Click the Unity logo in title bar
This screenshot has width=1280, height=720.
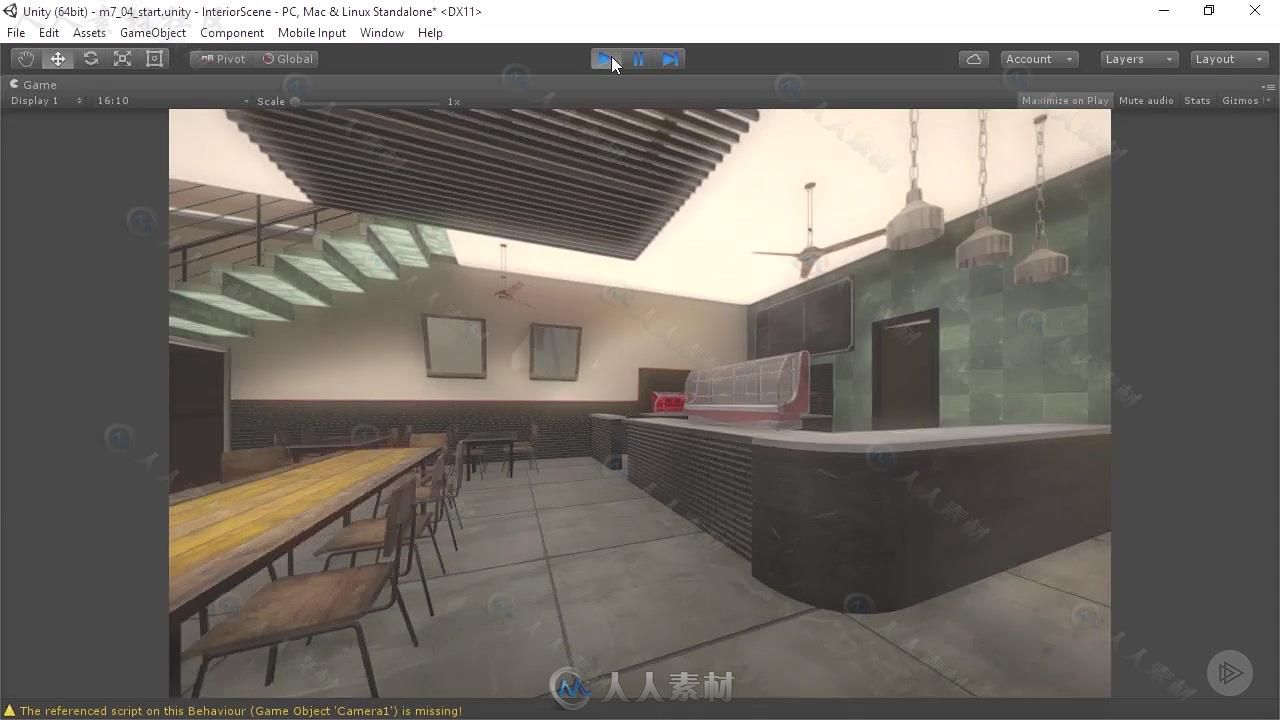(x=10, y=11)
